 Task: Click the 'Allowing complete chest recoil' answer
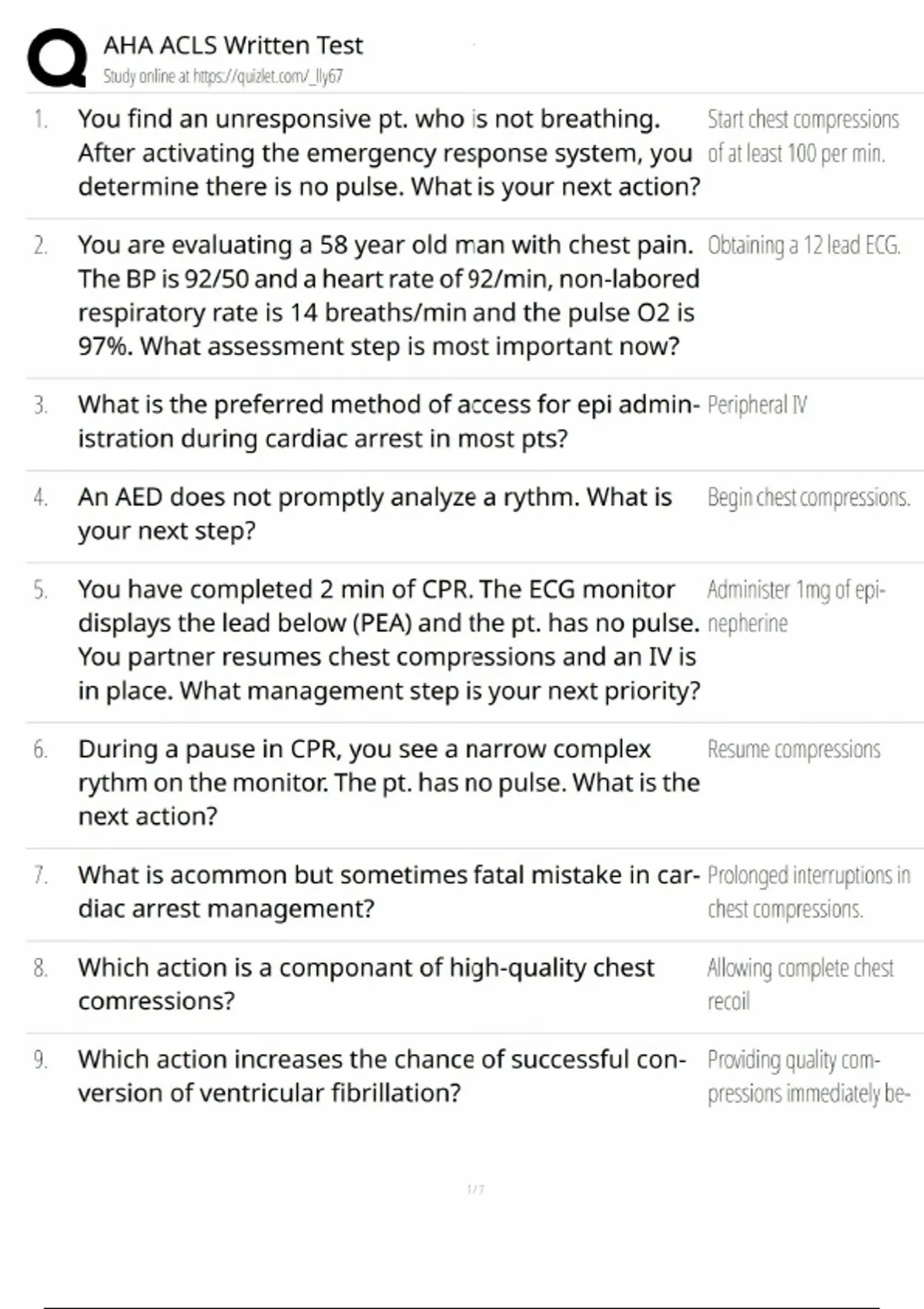pyautogui.click(x=800, y=984)
